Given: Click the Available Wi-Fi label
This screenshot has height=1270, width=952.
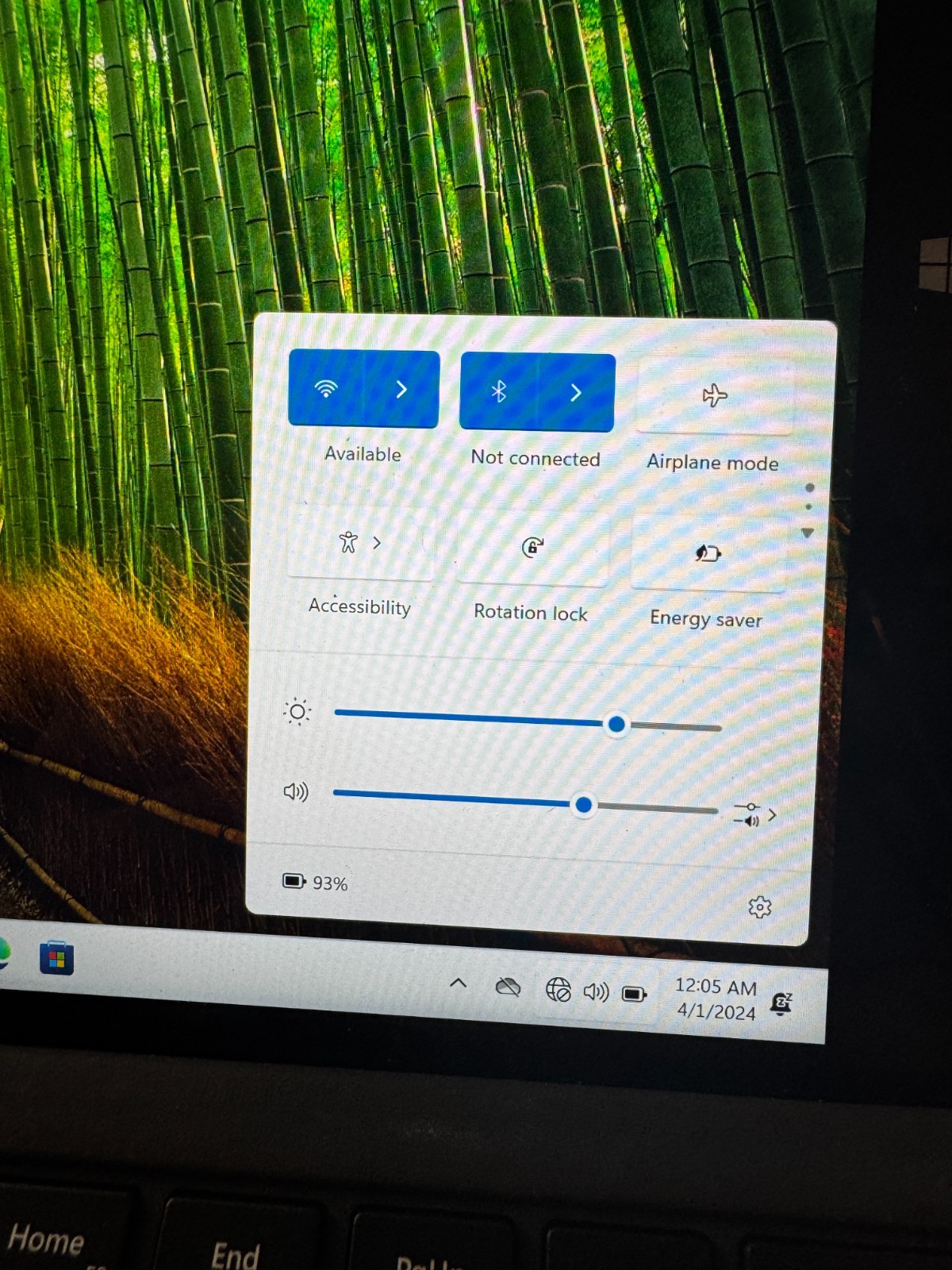Looking at the screenshot, I should tap(363, 454).
